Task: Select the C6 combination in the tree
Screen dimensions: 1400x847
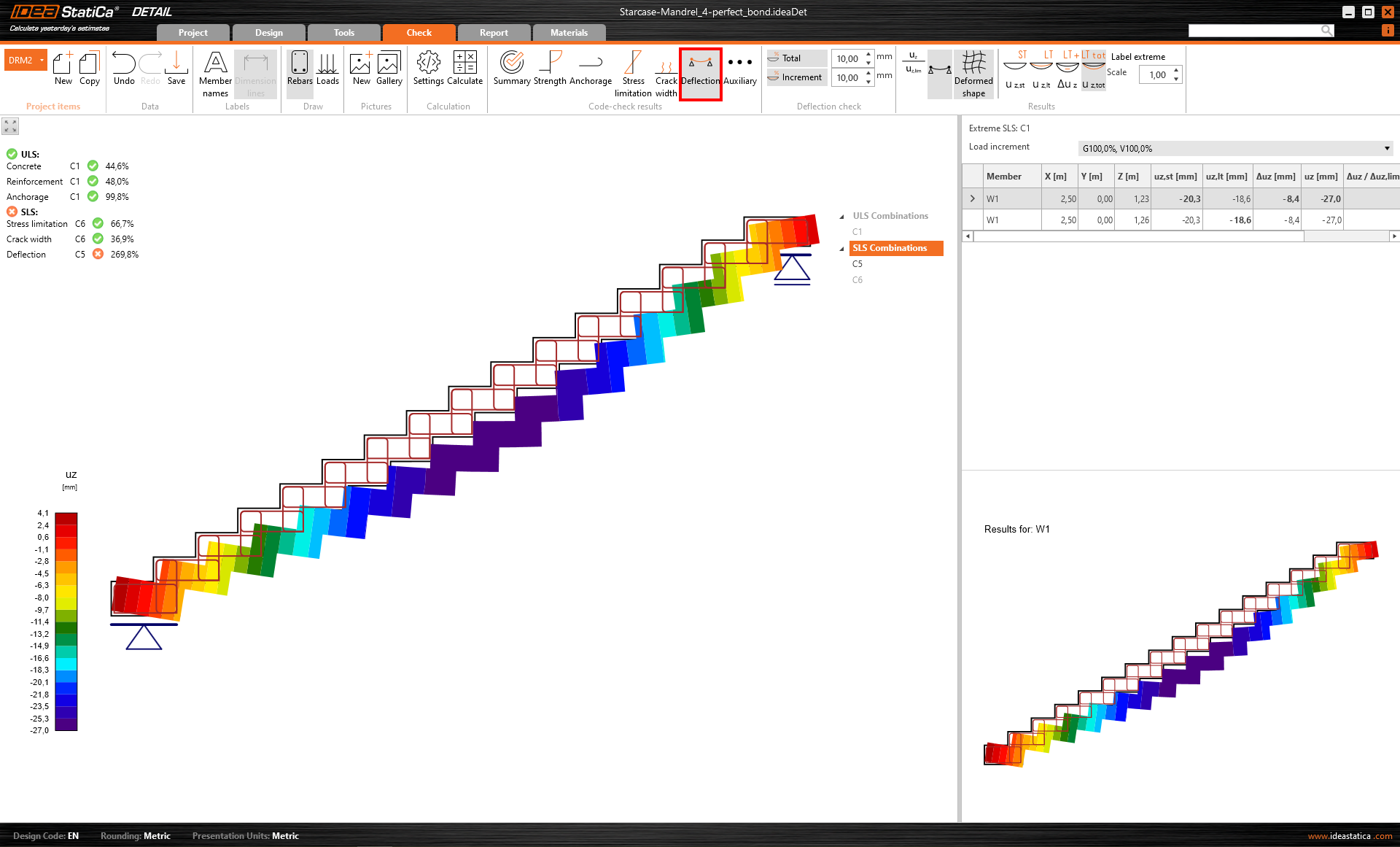Action: (x=857, y=280)
